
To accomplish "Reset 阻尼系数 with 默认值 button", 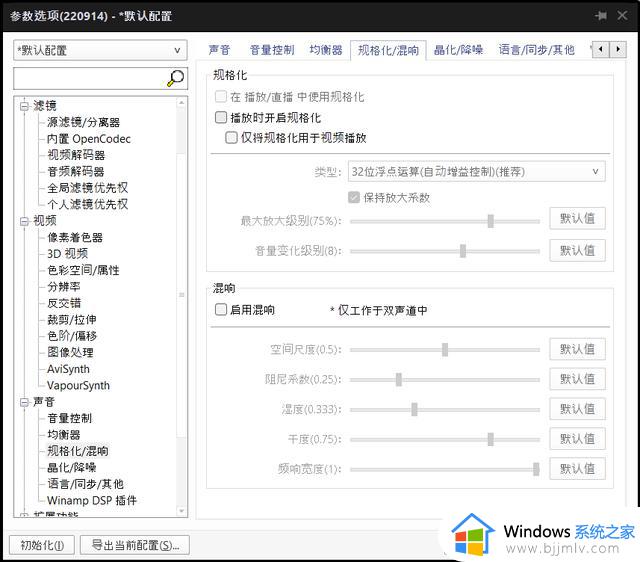I will (x=577, y=379).
